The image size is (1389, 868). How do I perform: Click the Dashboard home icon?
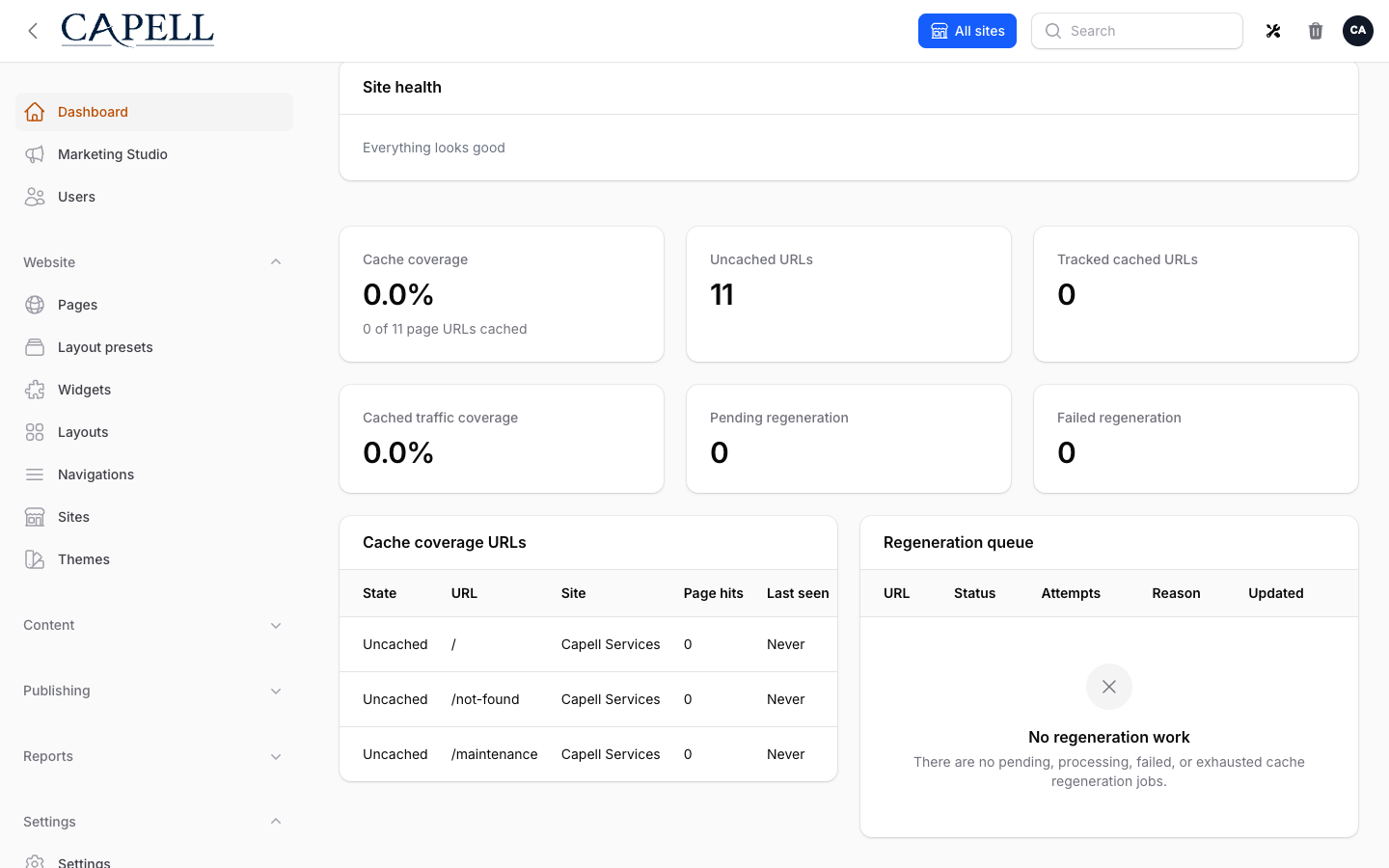[x=35, y=112]
